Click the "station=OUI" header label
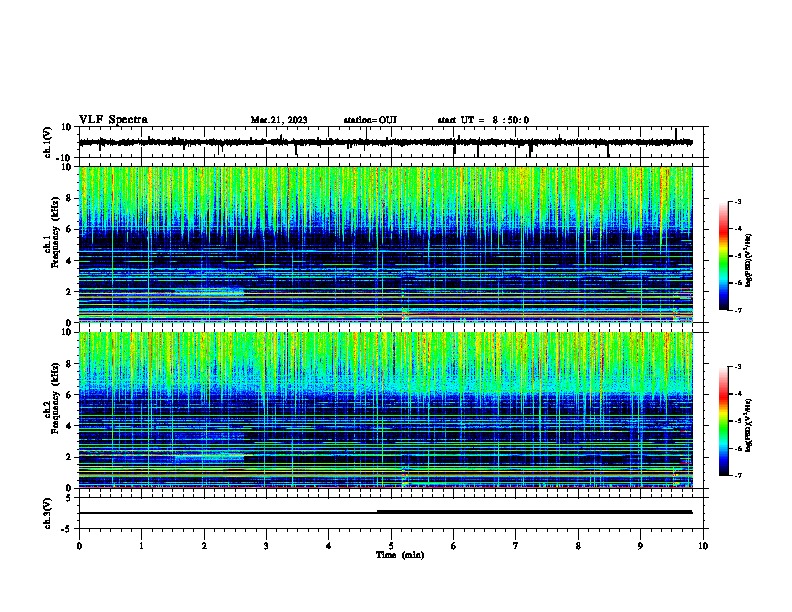Image resolution: width=792 pixels, height=612 pixels. [x=370, y=120]
